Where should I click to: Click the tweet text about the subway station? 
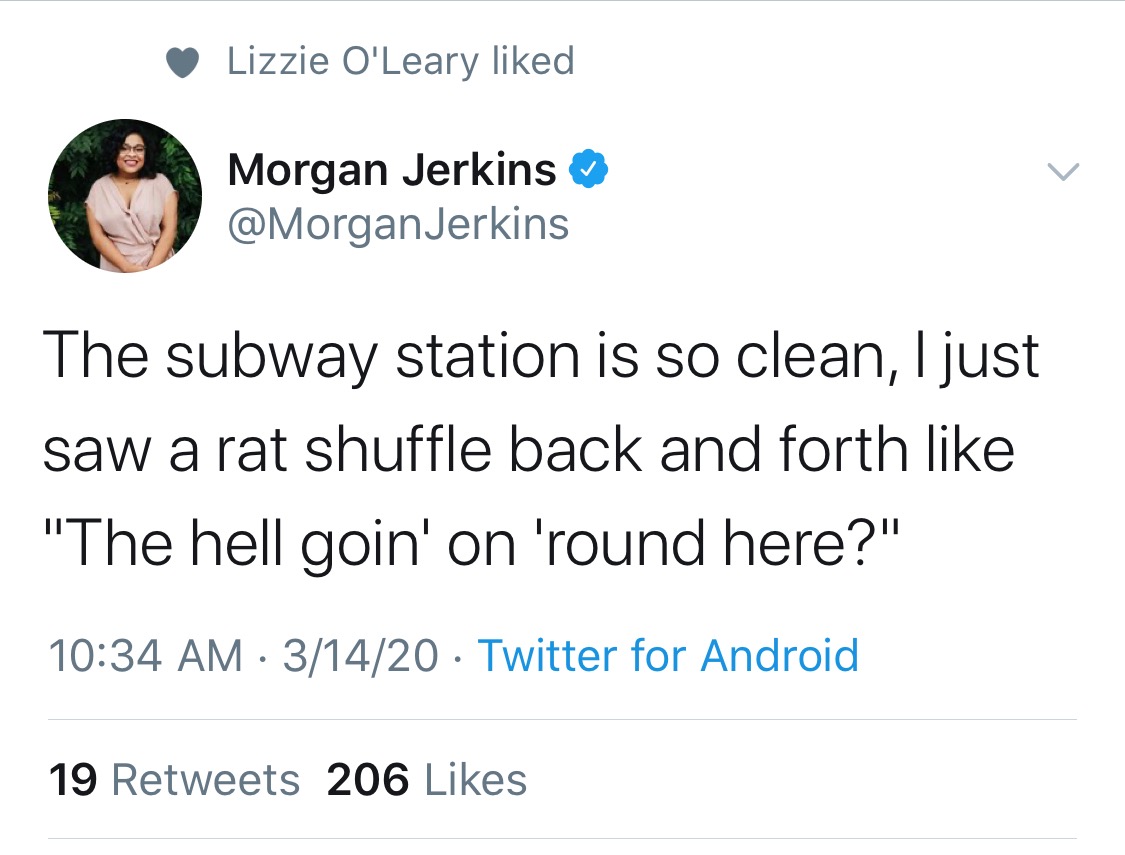tap(541, 449)
